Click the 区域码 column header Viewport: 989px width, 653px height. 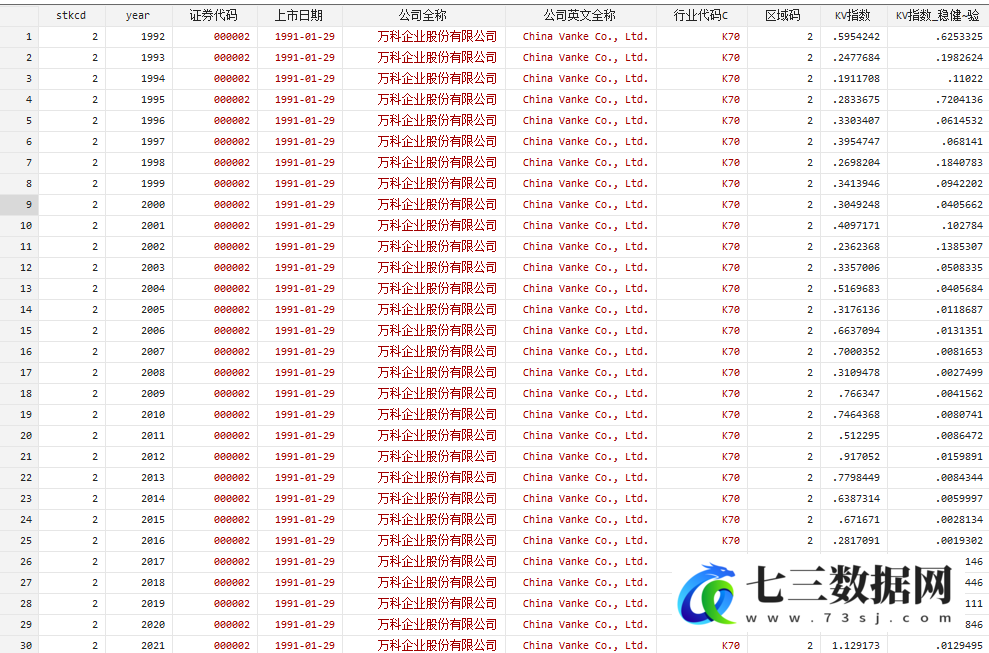pyautogui.click(x=783, y=15)
